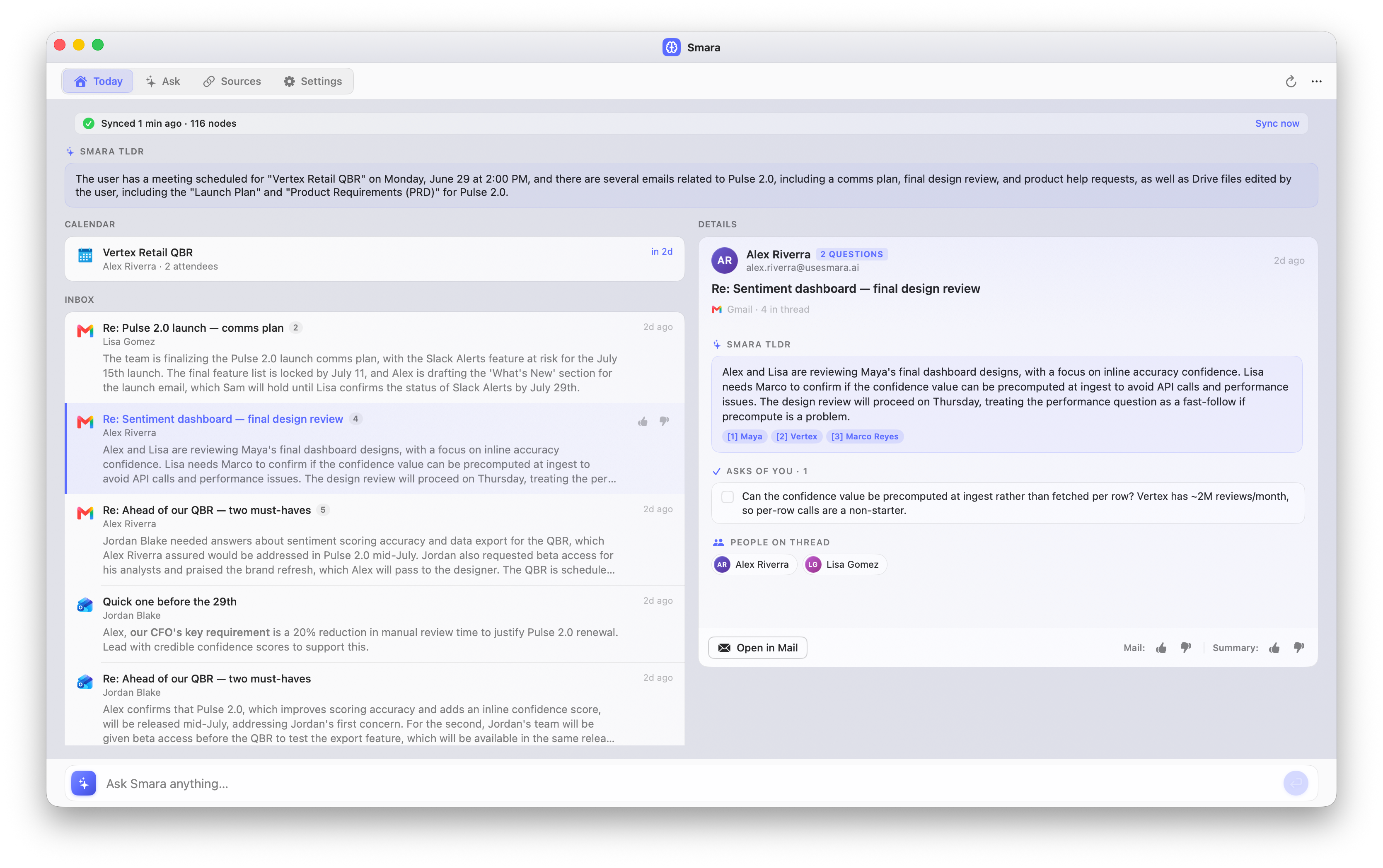Click the Gmail icon on Sentiment dashboard email
The image size is (1383, 868).
[85, 422]
